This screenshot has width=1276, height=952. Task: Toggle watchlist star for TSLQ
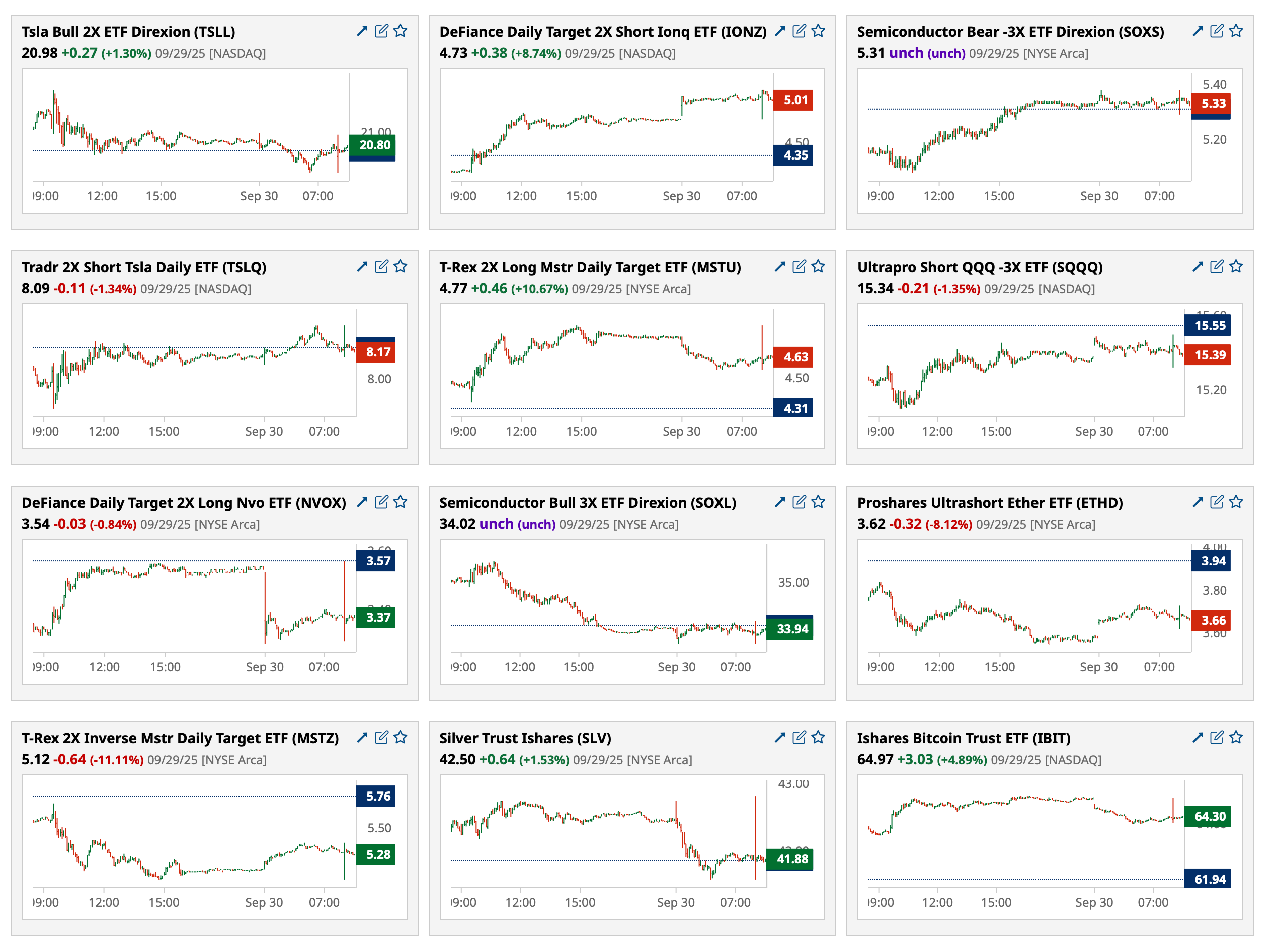401,266
